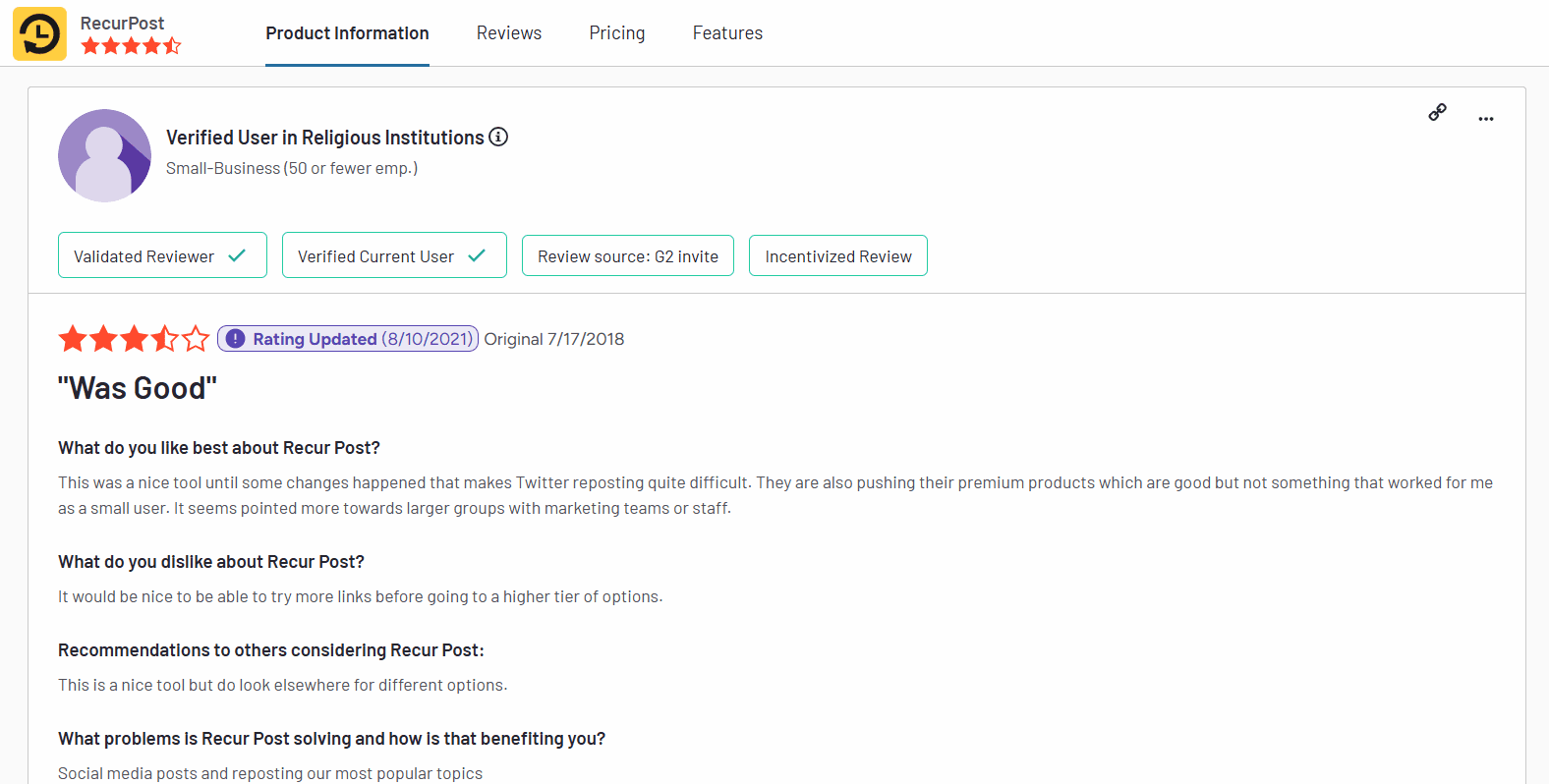The width and height of the screenshot is (1549, 784).
Task: Click the Validated Reviewer badge
Action: pyautogui.click(x=144, y=256)
